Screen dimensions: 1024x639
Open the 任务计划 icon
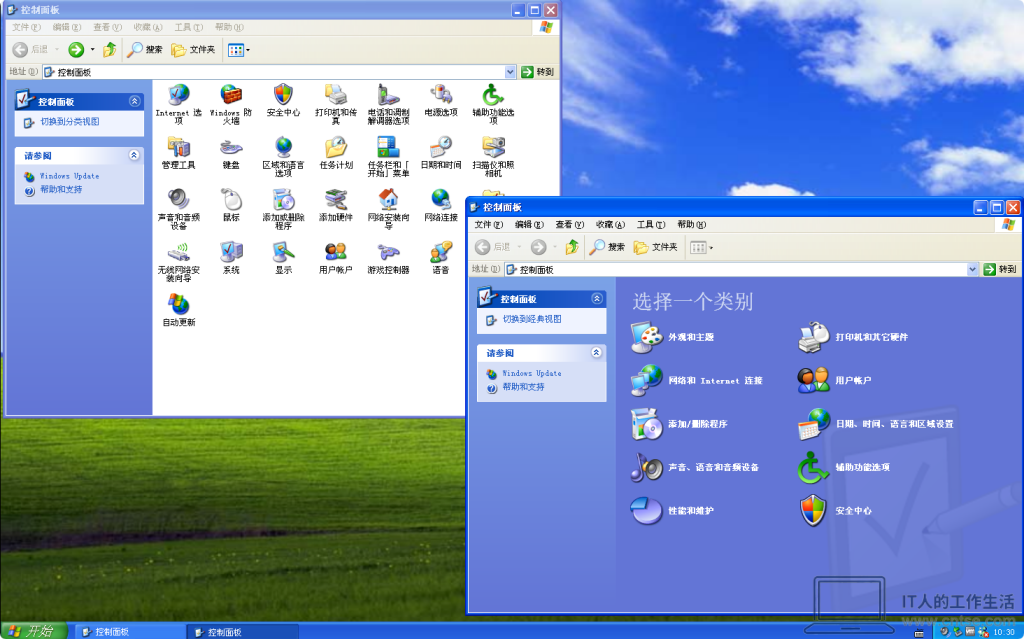click(336, 152)
